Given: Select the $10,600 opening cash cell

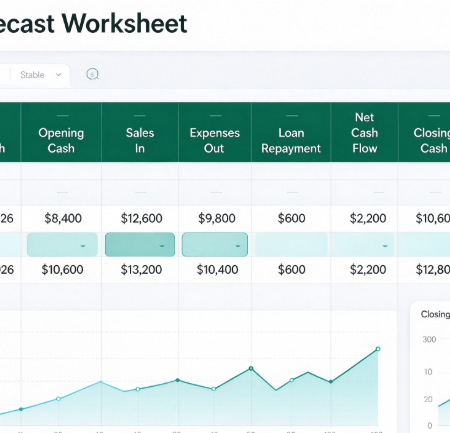Looking at the screenshot, I should coord(62,269).
